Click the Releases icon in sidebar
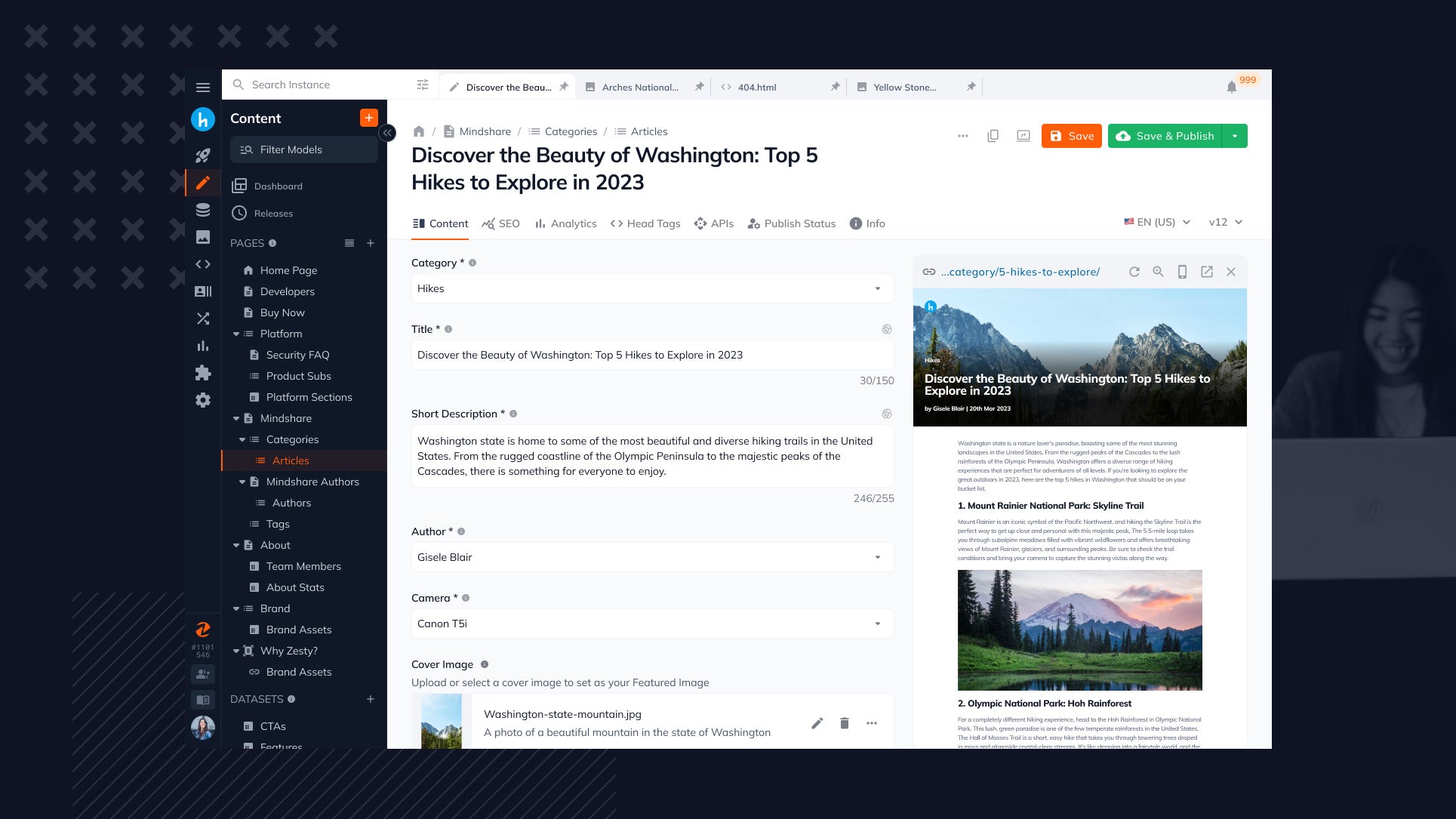 (238, 213)
